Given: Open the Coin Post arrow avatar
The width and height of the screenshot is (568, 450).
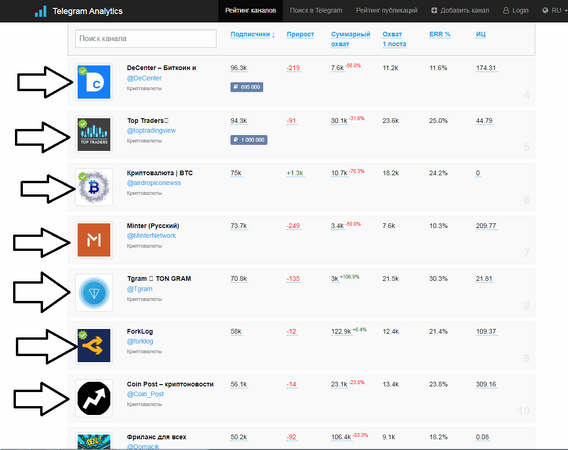Looking at the screenshot, I should [94, 398].
